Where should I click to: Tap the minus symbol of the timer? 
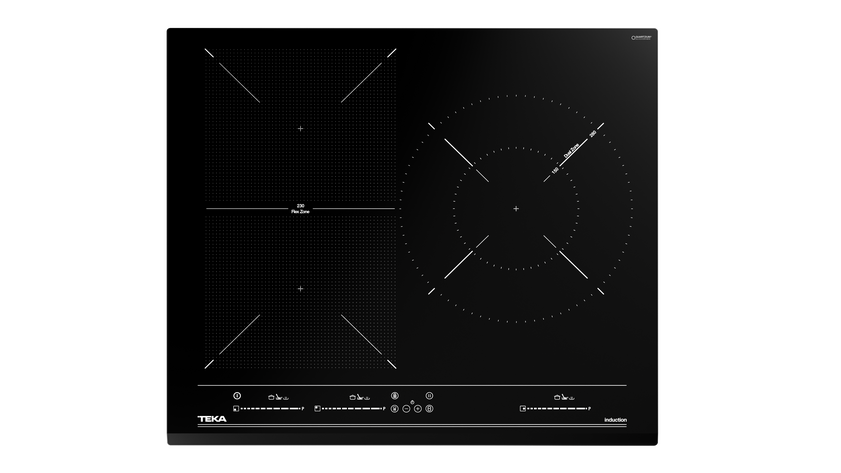coord(406,409)
